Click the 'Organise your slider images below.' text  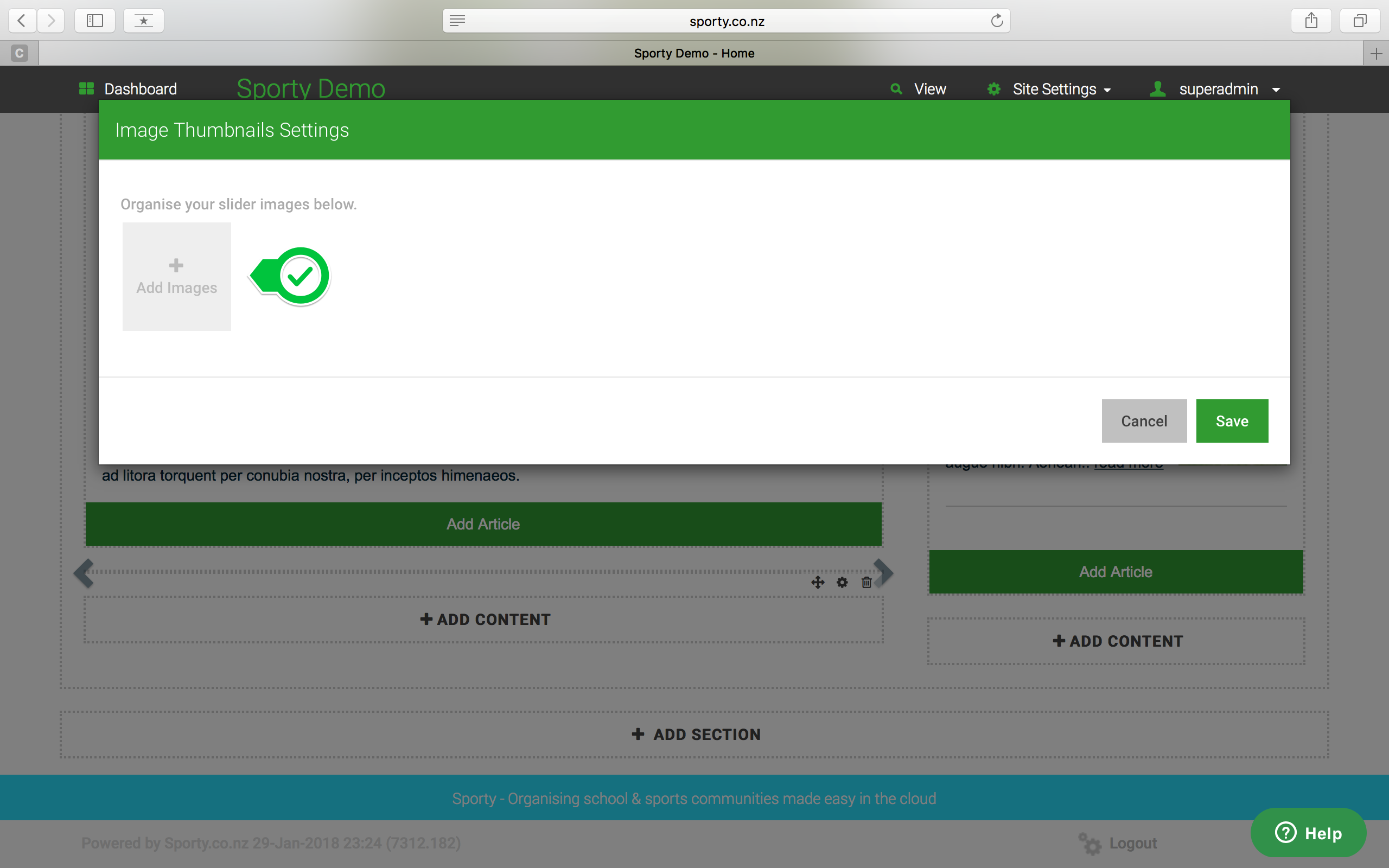pos(239,205)
